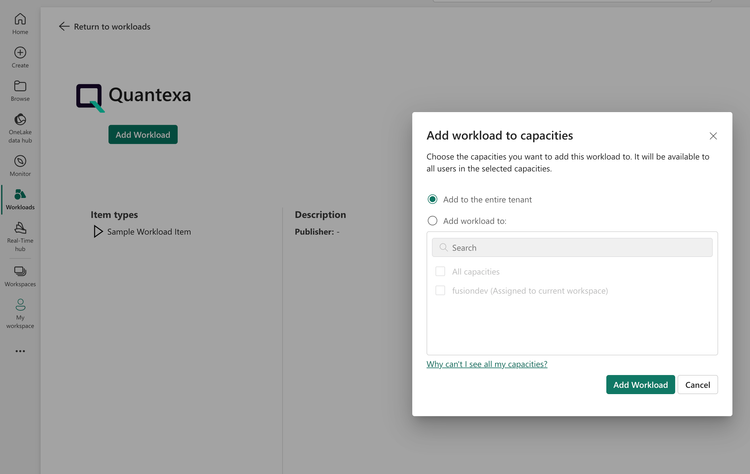
Task: Select 'Add to the entire tenant' radio
Action: click(x=433, y=199)
